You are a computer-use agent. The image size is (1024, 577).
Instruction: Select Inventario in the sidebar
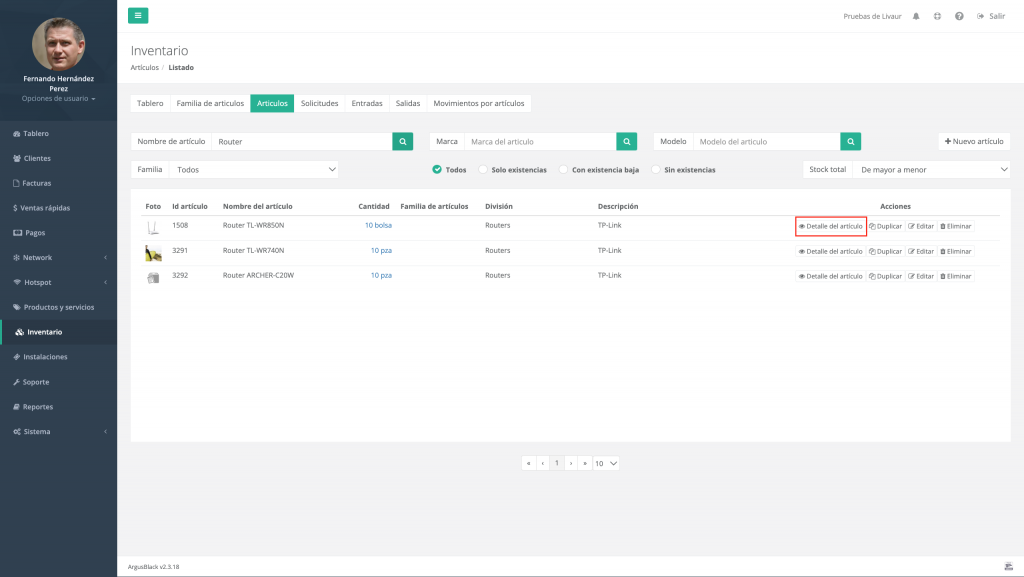point(59,332)
